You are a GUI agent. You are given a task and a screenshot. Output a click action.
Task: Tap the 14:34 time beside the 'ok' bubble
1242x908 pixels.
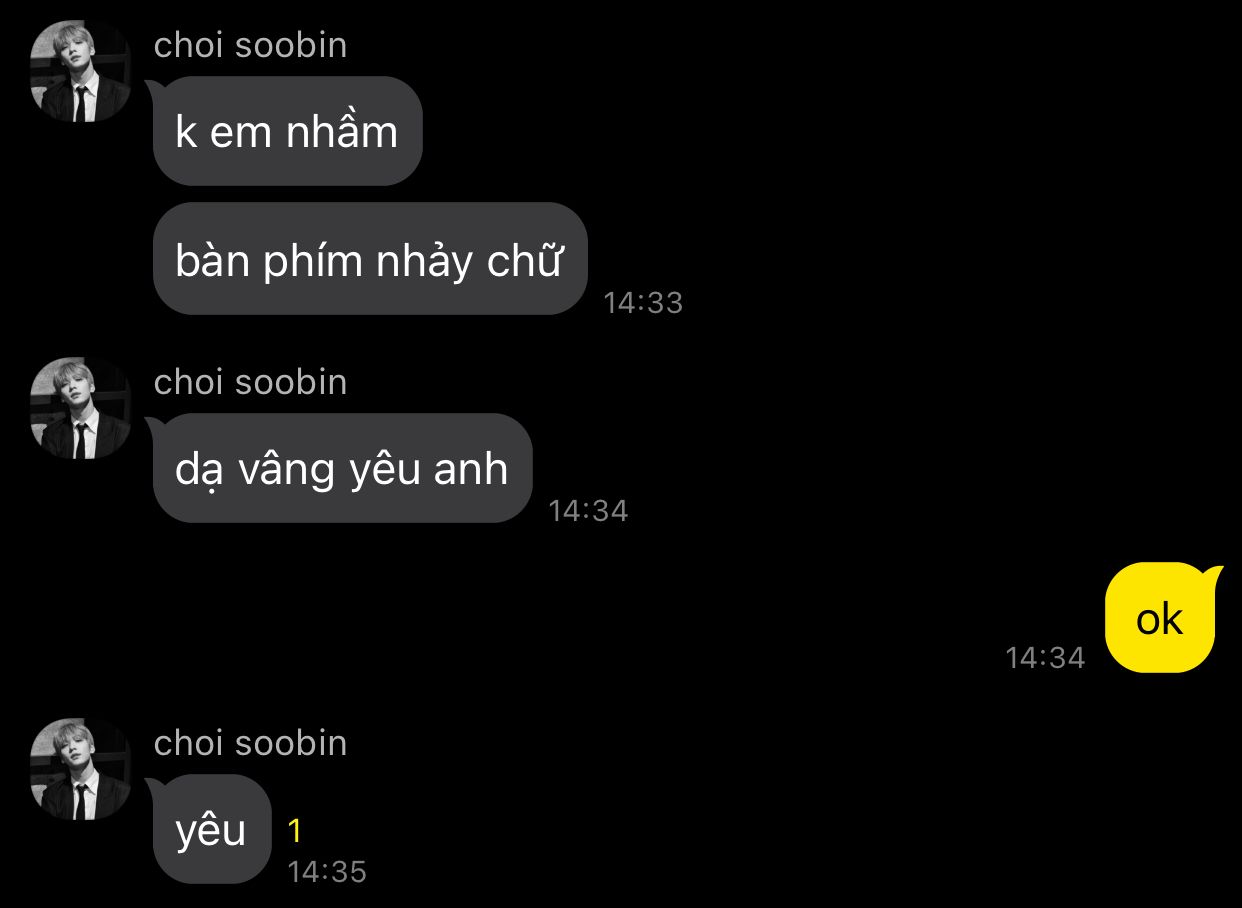[1045, 657]
